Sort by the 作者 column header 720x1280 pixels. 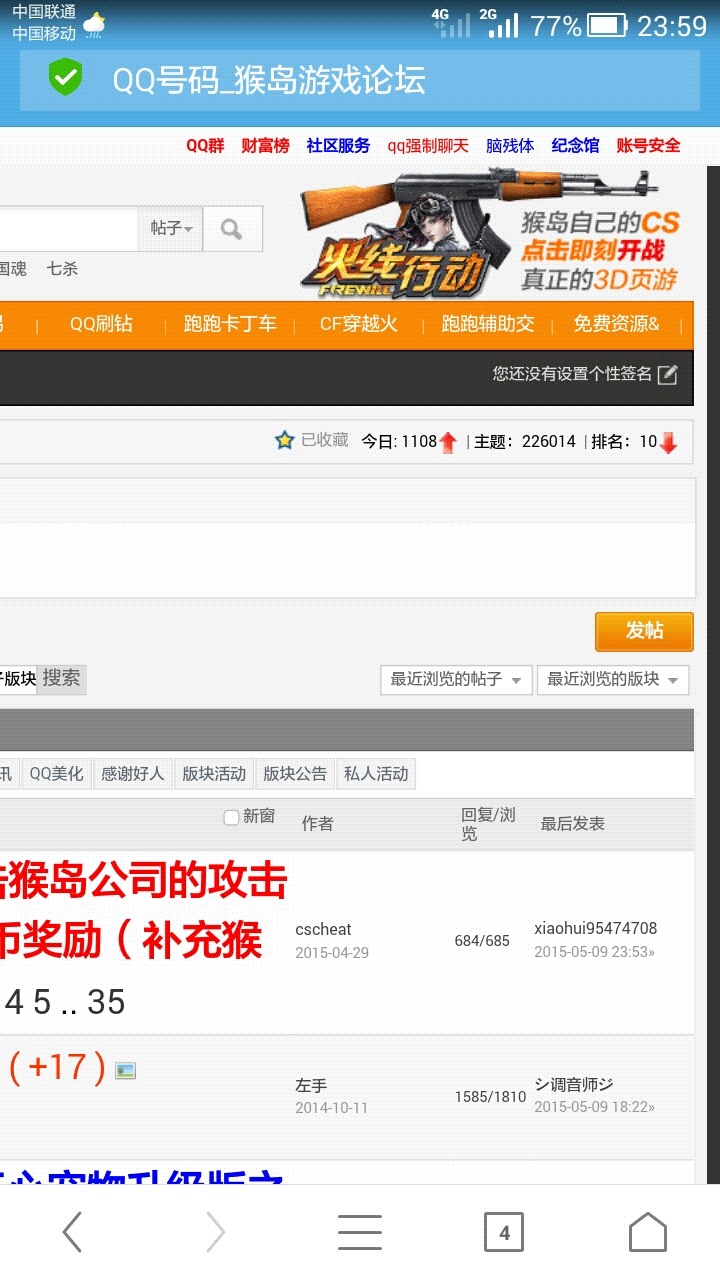[318, 824]
